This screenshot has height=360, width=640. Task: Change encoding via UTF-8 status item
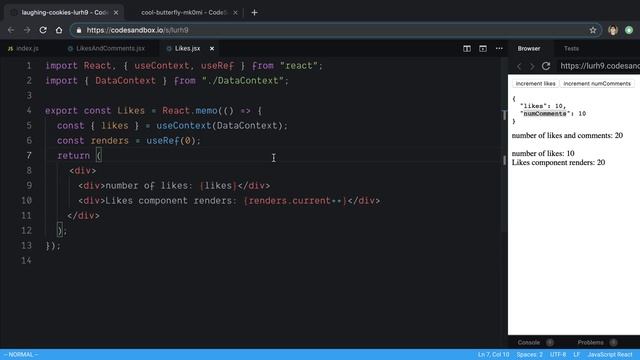[x=558, y=355]
